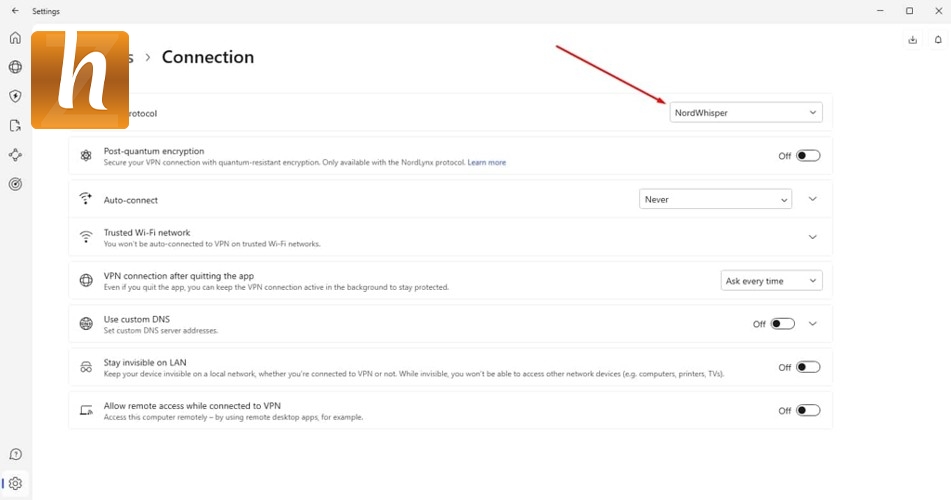This screenshot has width=951, height=500.
Task: Click the help question mark icon
Action: pyautogui.click(x=15, y=455)
